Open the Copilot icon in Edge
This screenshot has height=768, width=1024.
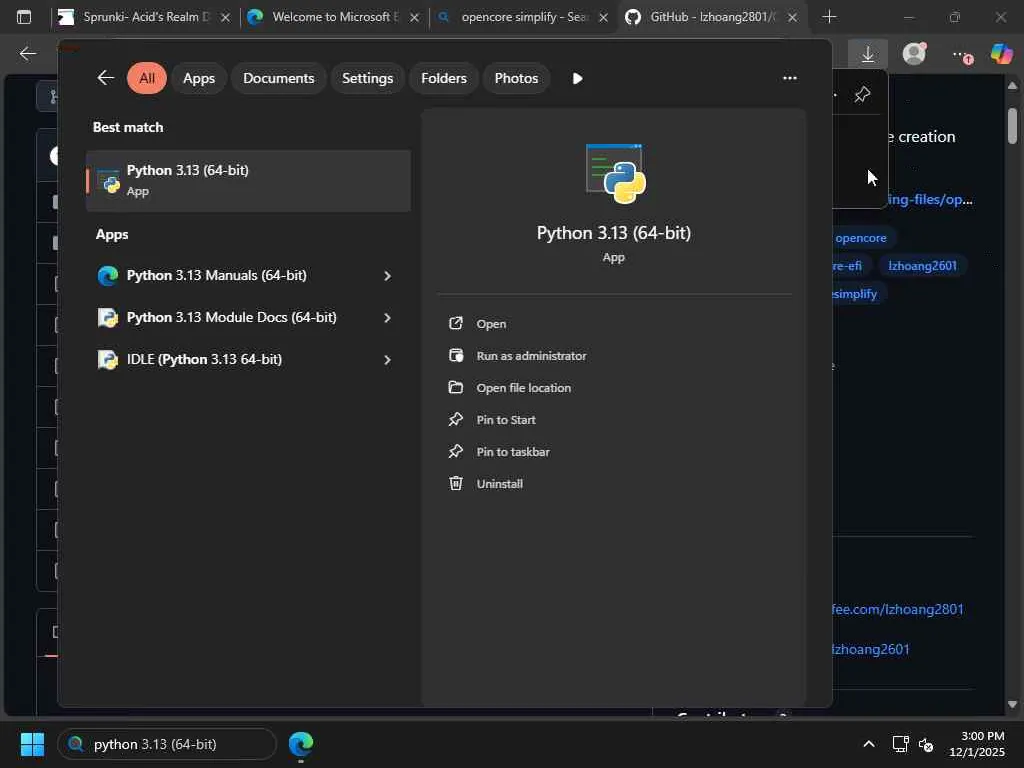[x=1001, y=54]
